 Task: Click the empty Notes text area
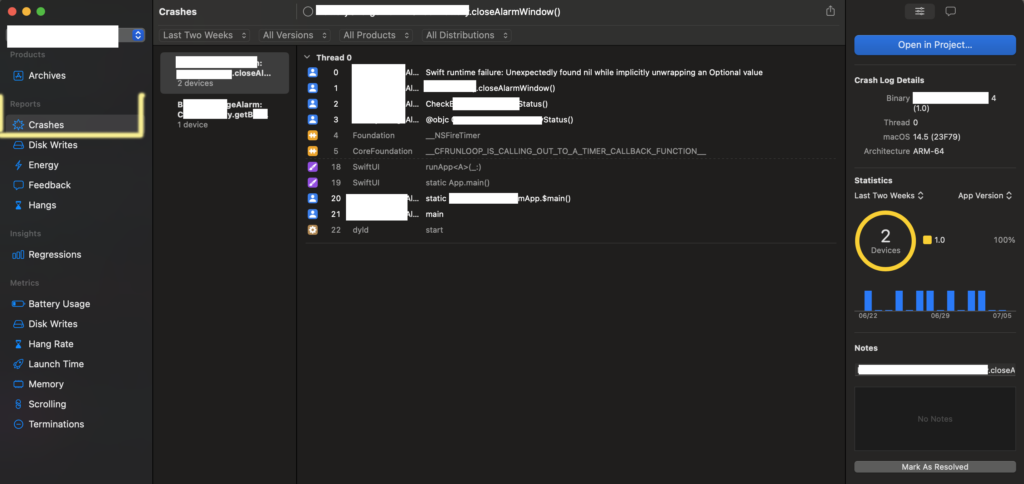(x=934, y=418)
